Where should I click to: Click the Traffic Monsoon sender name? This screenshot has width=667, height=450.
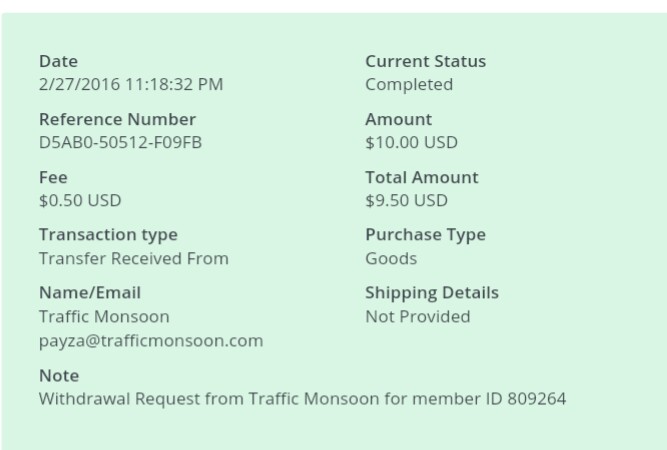pos(104,316)
